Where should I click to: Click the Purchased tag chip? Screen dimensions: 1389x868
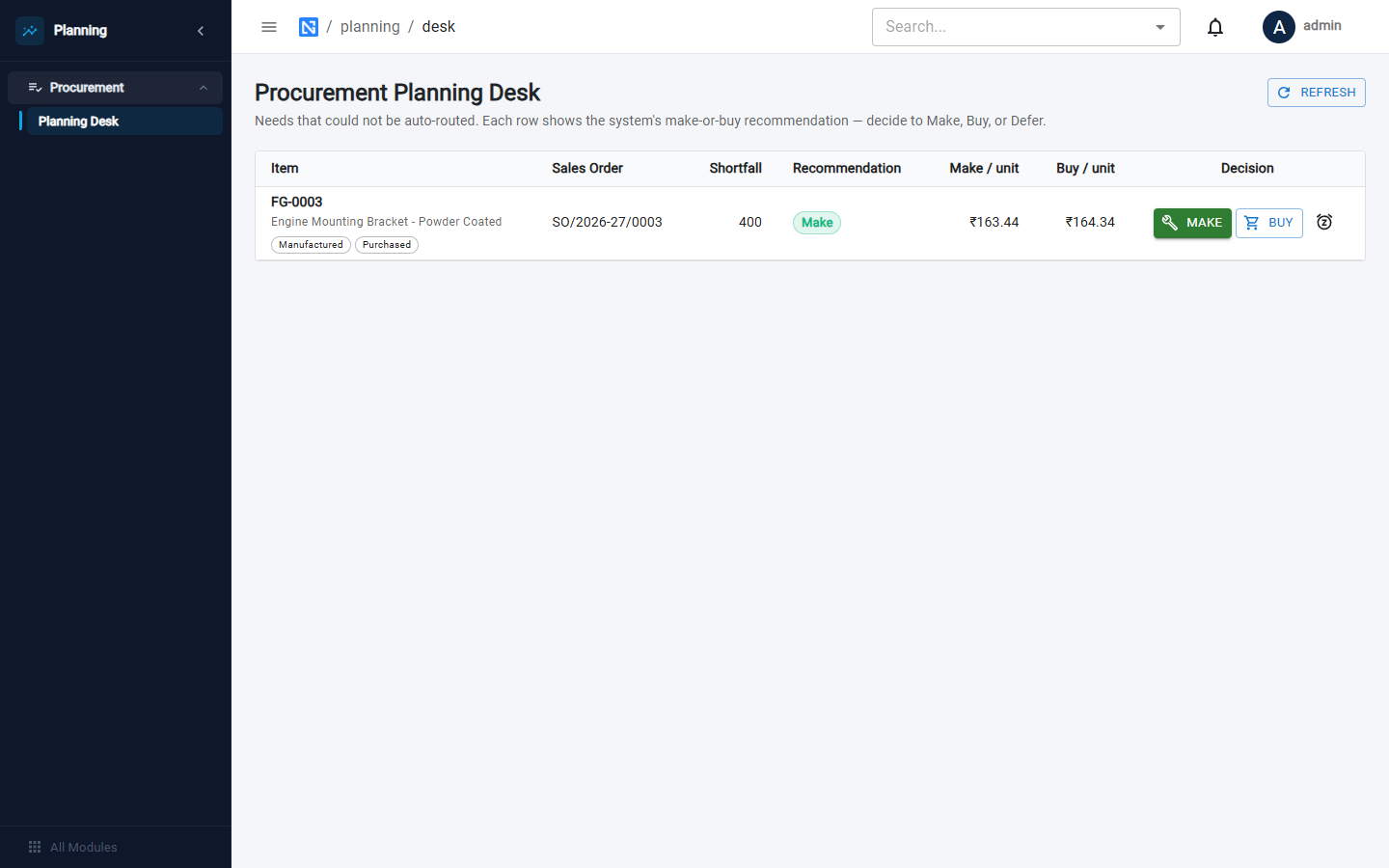coord(387,245)
